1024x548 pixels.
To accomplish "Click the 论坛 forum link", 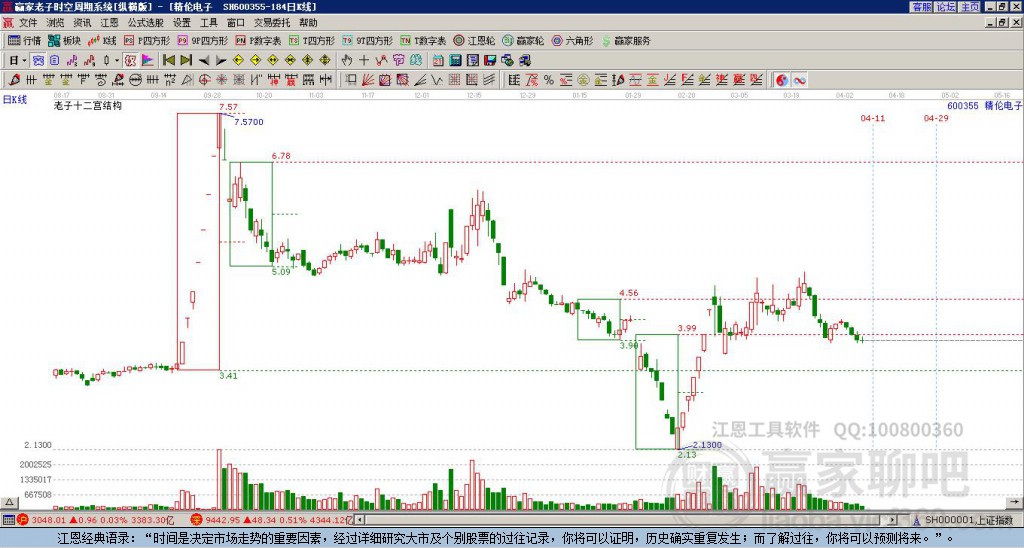I will coord(946,7).
